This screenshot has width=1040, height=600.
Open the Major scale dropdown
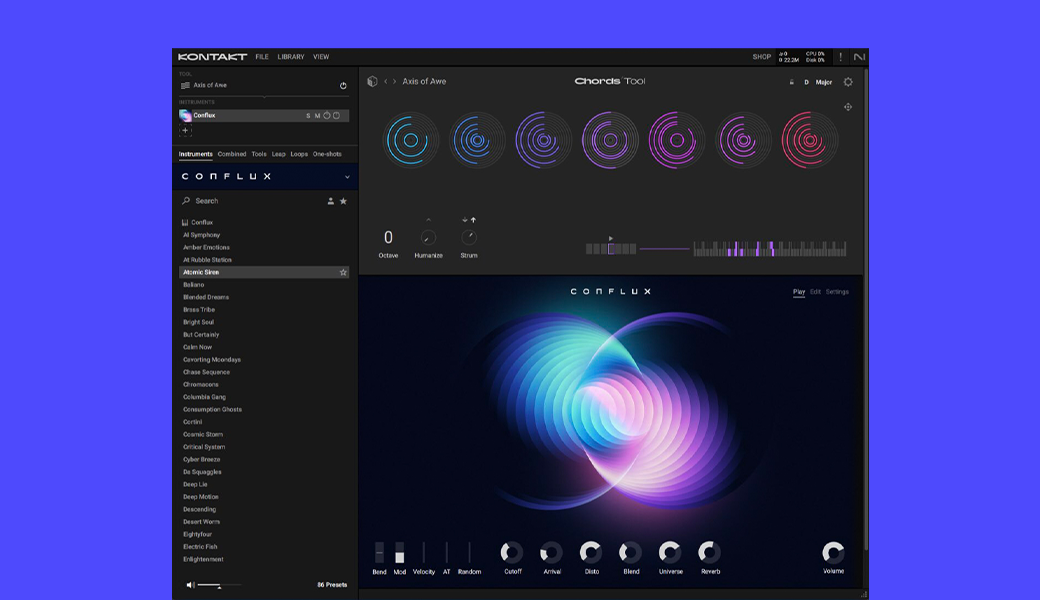pyautogui.click(x=824, y=82)
